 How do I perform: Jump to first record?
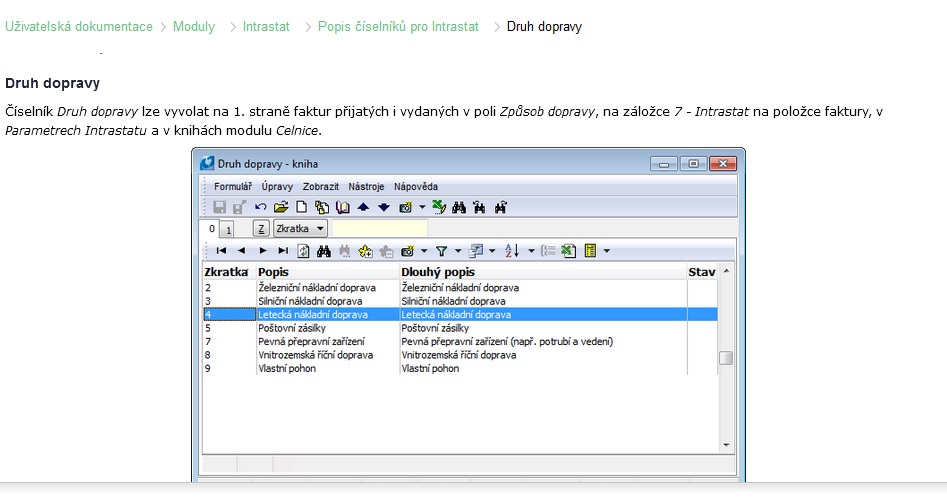tap(221, 251)
